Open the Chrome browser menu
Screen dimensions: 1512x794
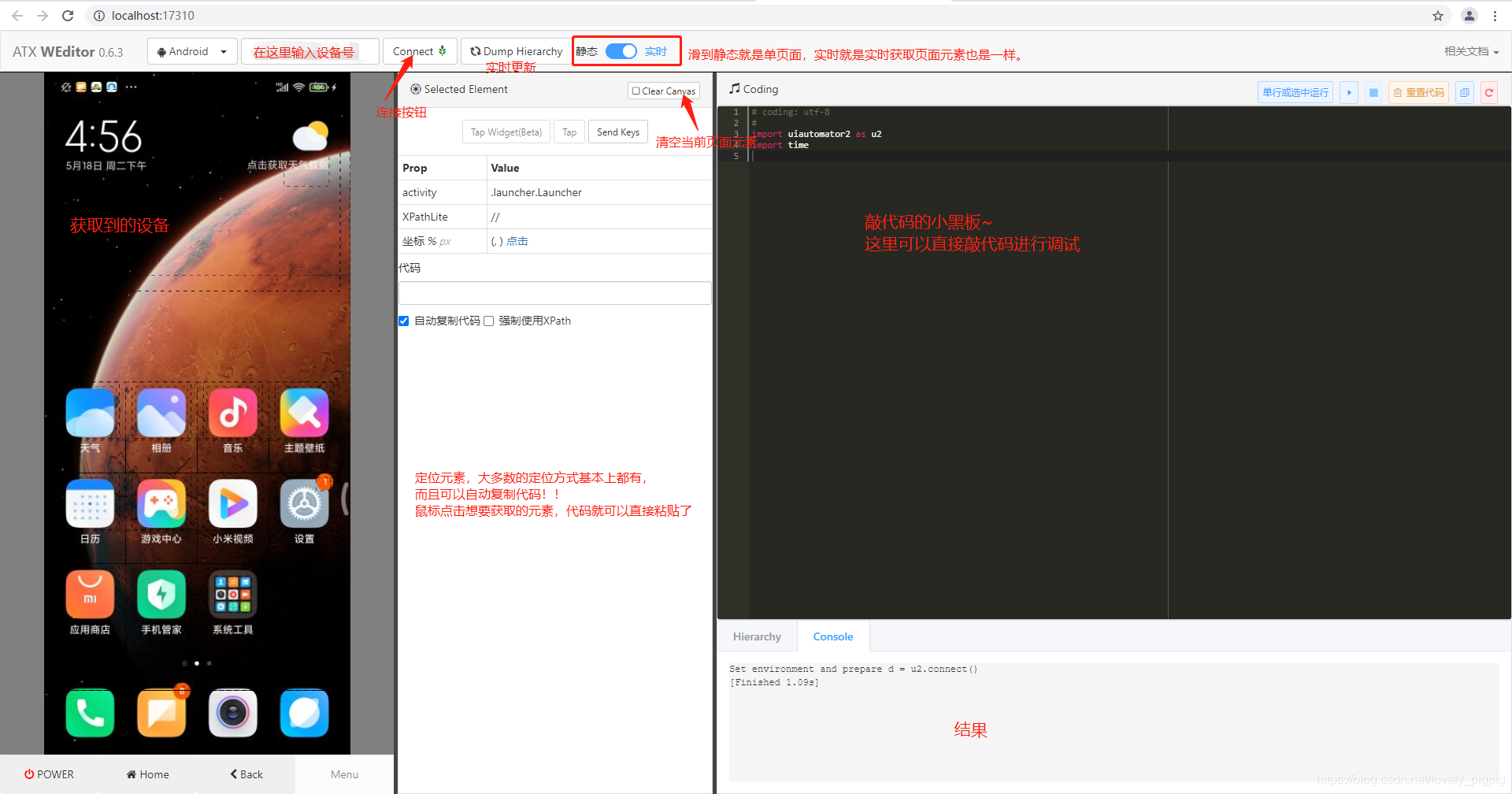click(x=1495, y=15)
